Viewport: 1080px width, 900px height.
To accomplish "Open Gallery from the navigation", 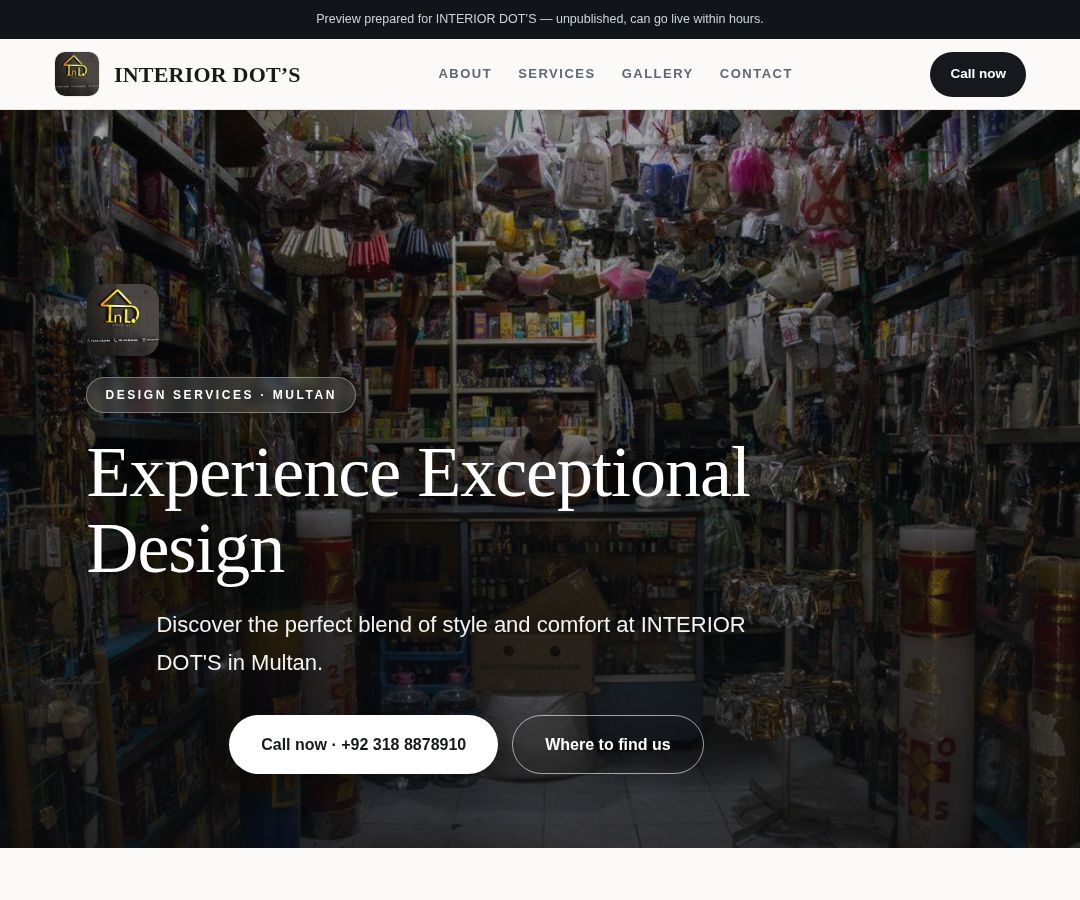I will pos(657,74).
